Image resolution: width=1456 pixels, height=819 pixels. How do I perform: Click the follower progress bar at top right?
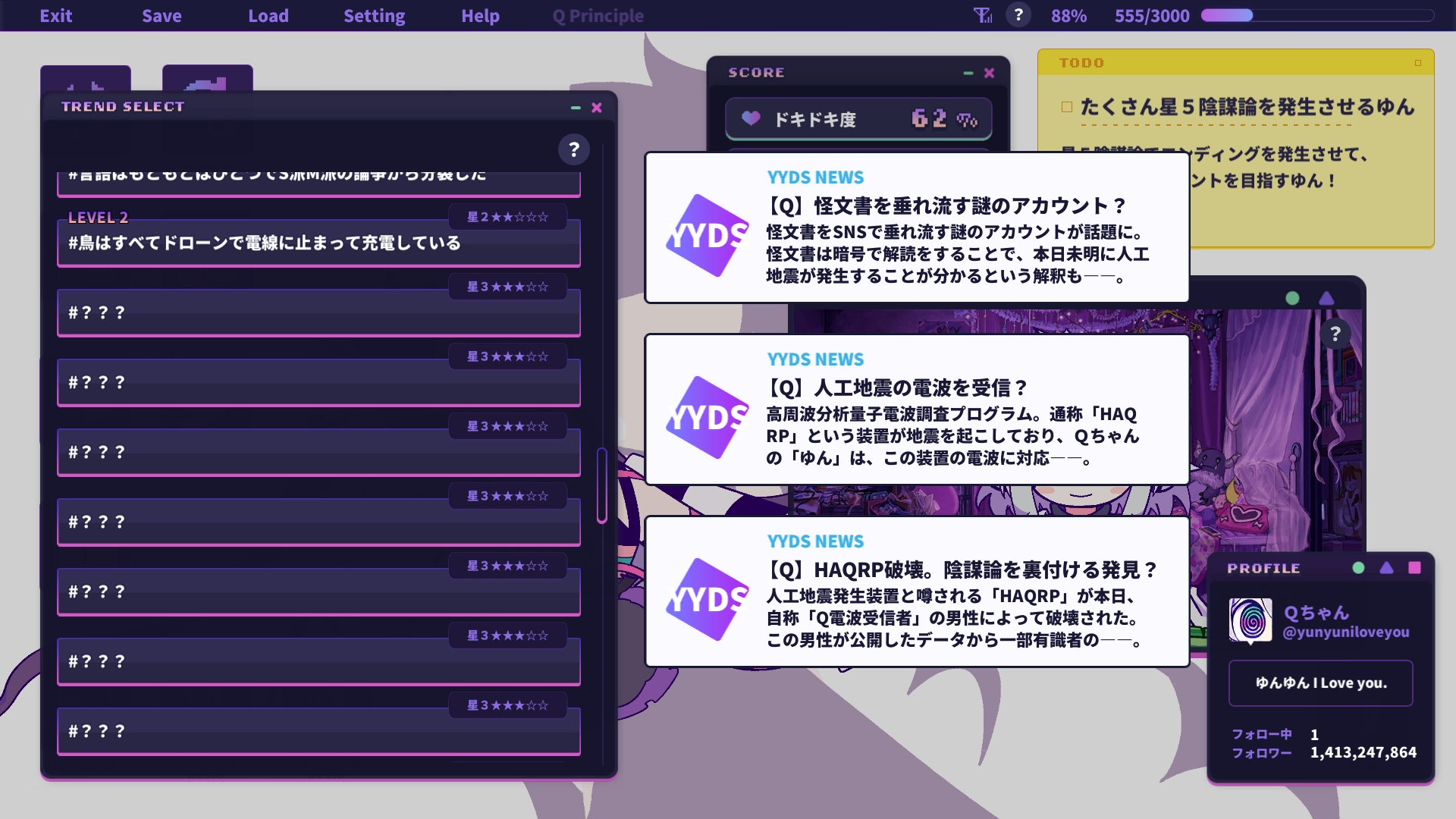(x=1317, y=15)
